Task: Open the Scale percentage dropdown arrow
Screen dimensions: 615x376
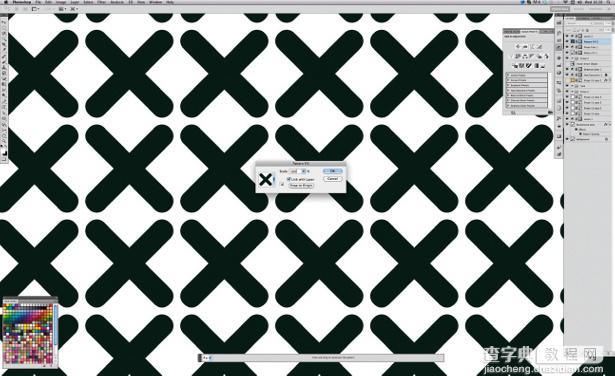Action: pyautogui.click(x=304, y=171)
